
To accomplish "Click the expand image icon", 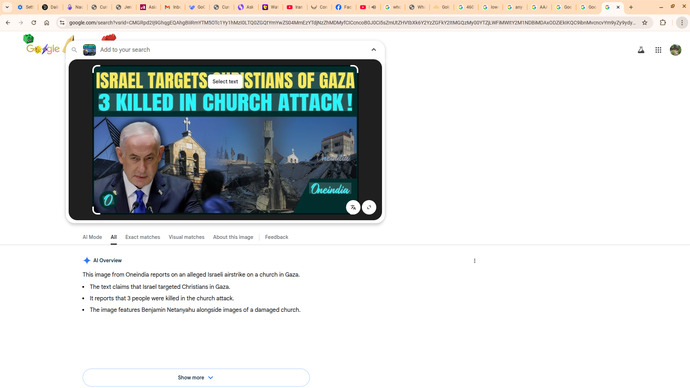I will pyautogui.click(x=369, y=207).
